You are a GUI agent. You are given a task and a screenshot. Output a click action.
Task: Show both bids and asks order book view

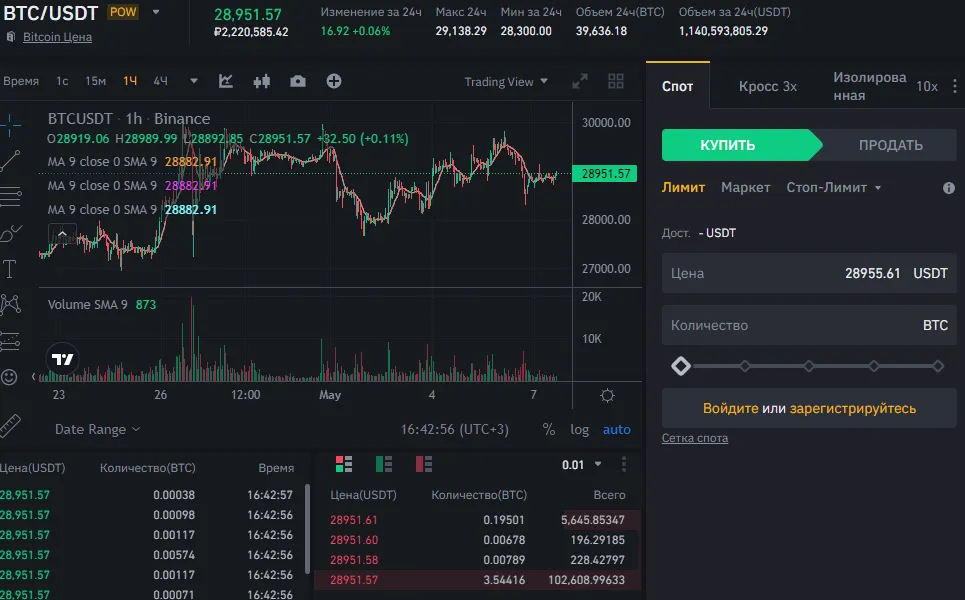344,464
